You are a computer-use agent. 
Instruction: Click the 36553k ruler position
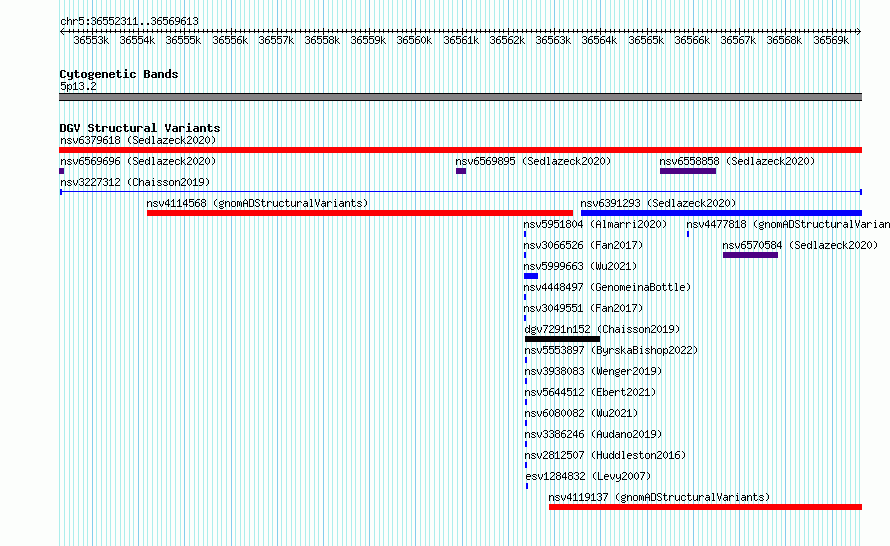[x=91, y=40]
